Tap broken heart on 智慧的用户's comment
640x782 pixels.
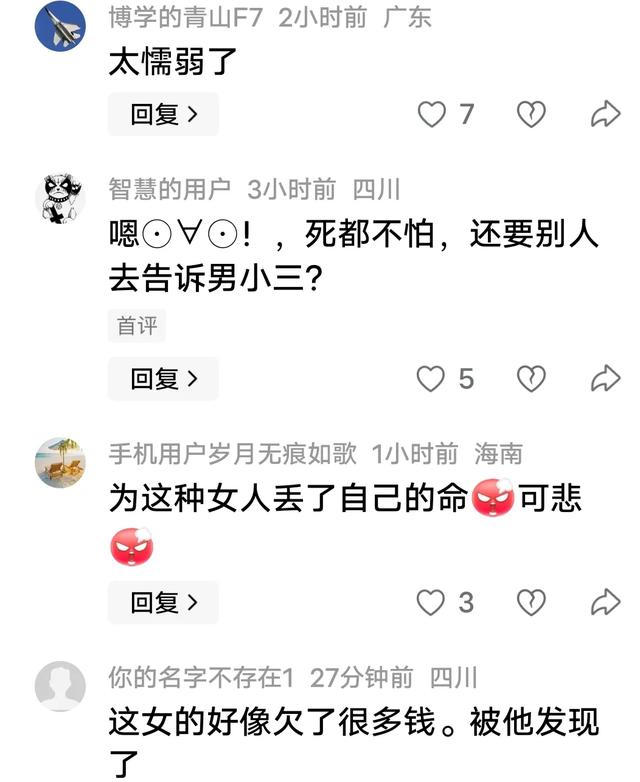[x=531, y=379]
